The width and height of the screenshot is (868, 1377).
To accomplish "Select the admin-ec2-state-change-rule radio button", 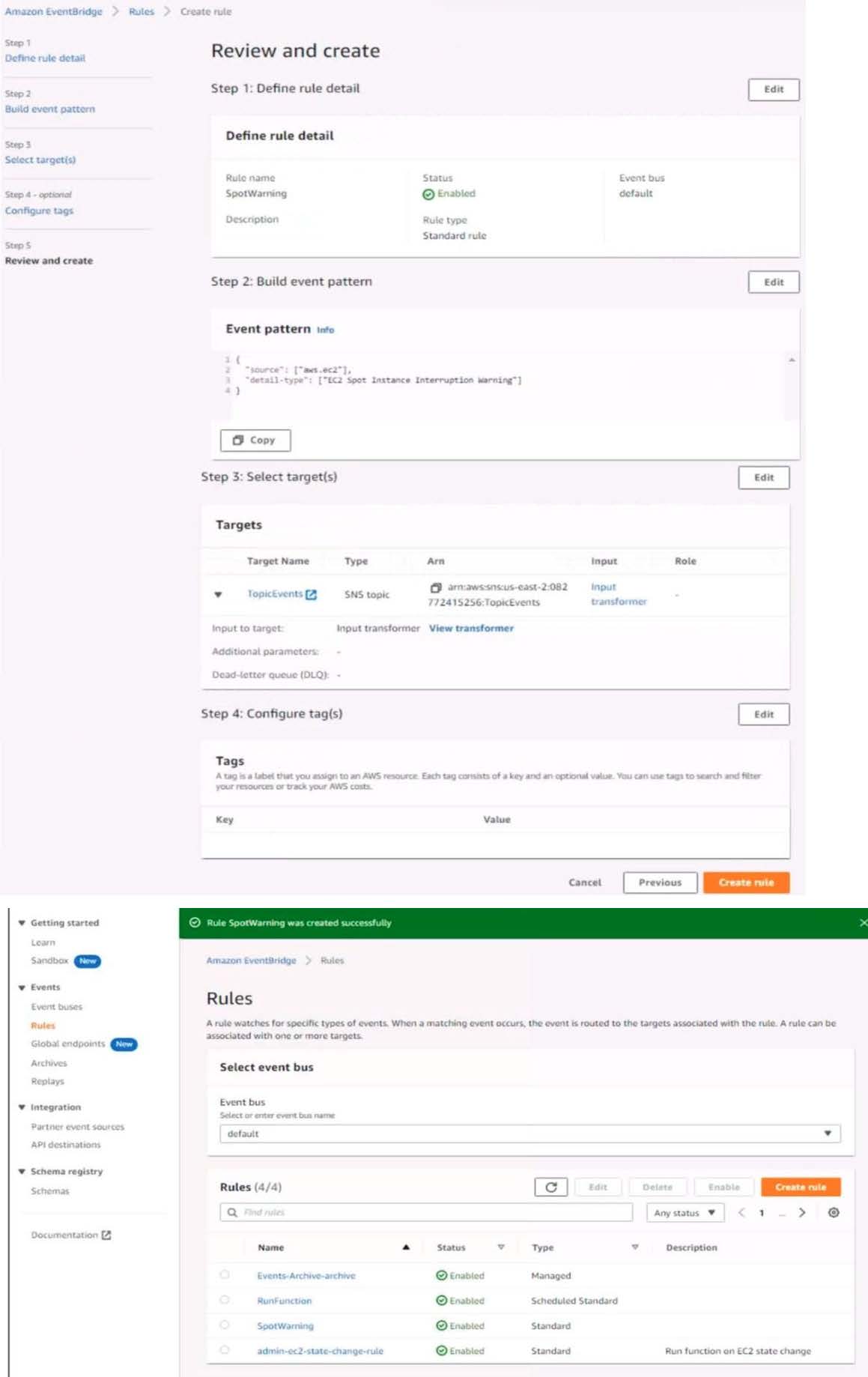I will 225,1350.
